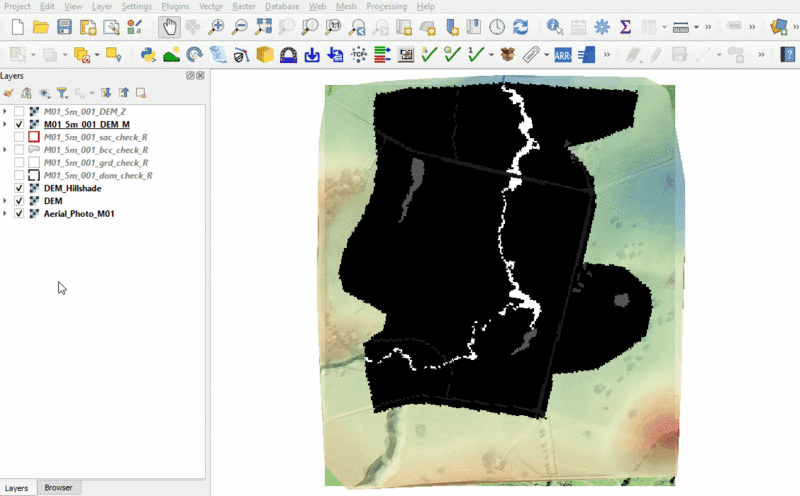Click the Save Project floppy icon

(64, 27)
